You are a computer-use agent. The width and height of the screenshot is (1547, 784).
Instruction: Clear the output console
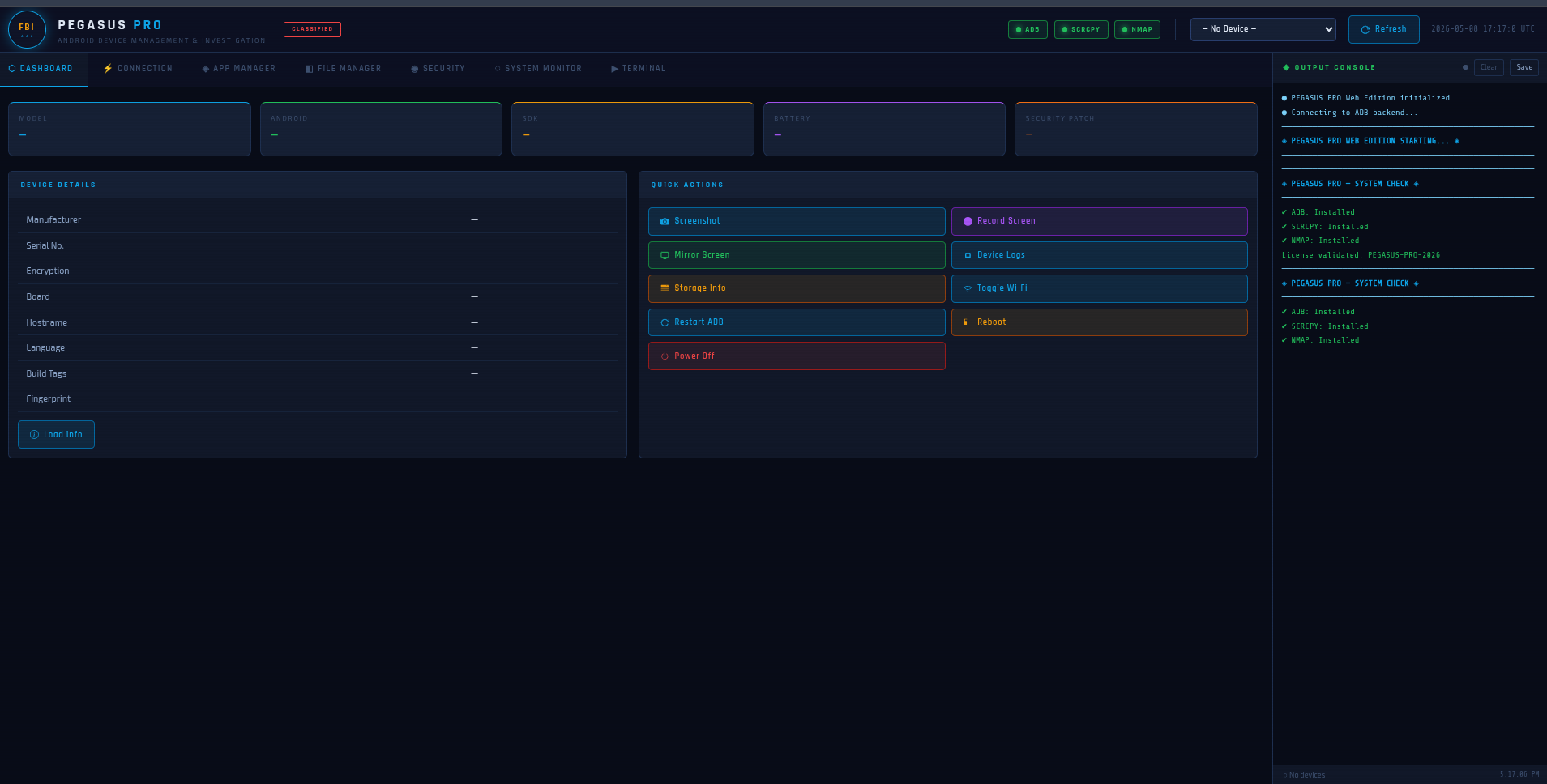point(1489,67)
